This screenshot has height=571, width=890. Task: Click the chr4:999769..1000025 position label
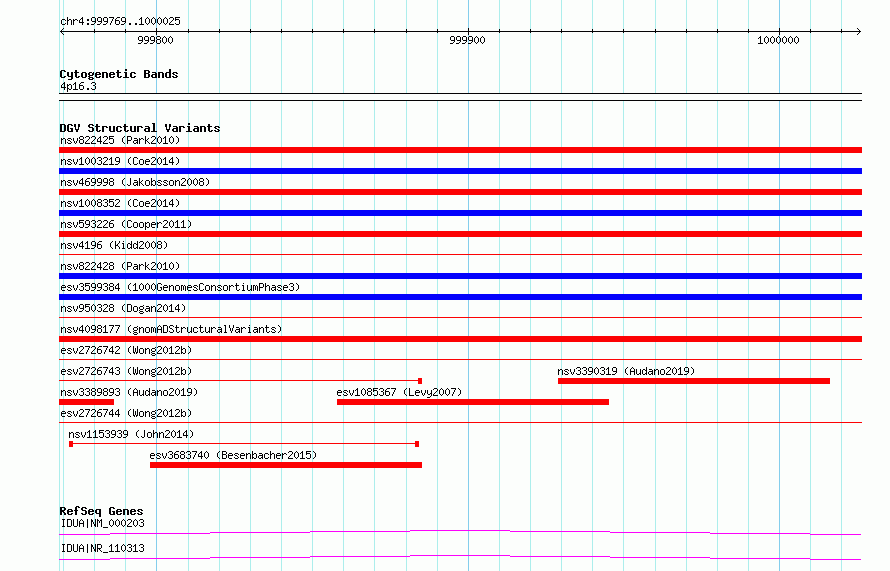pyautogui.click(x=120, y=21)
